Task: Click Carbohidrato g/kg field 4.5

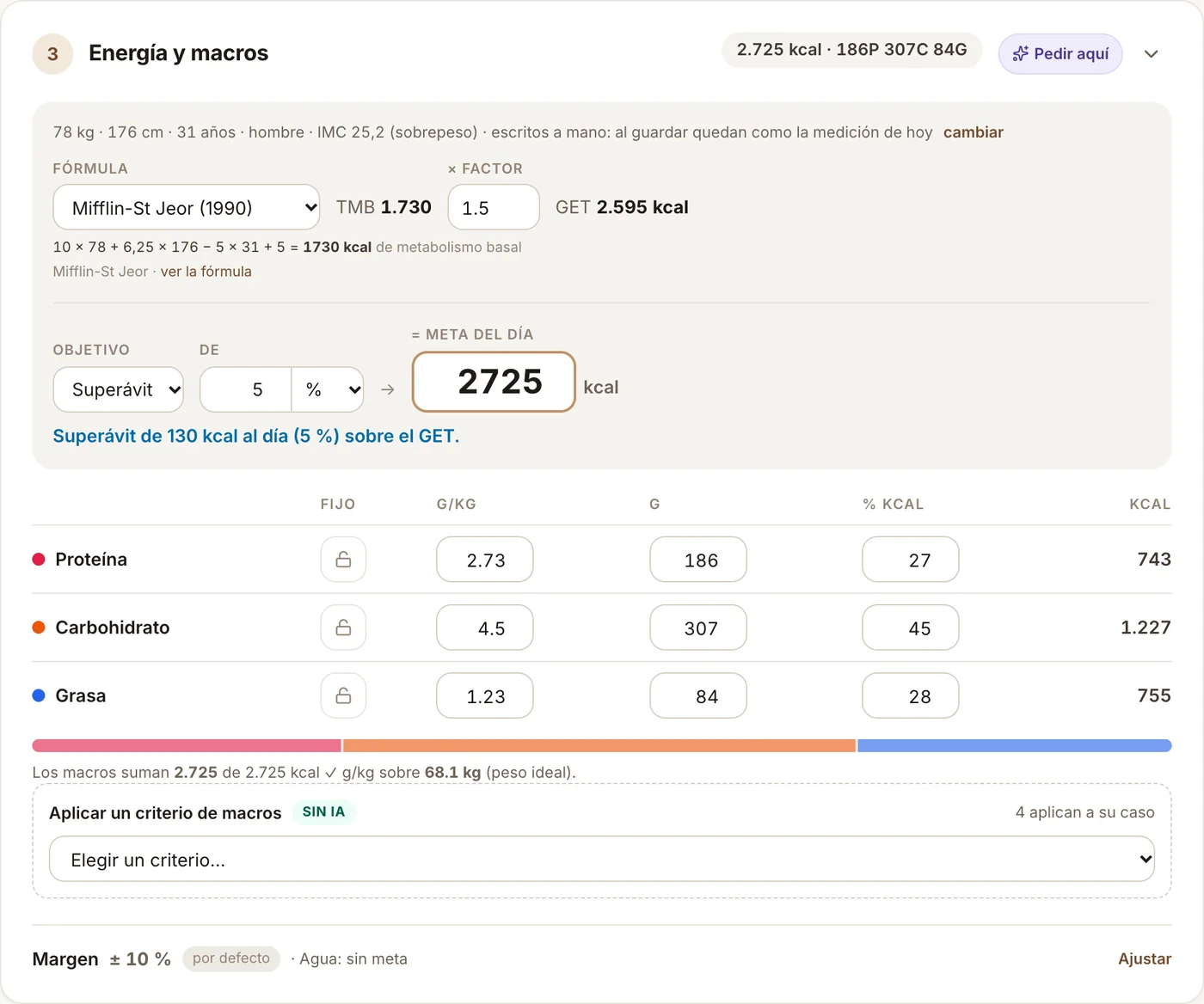Action: [485, 627]
